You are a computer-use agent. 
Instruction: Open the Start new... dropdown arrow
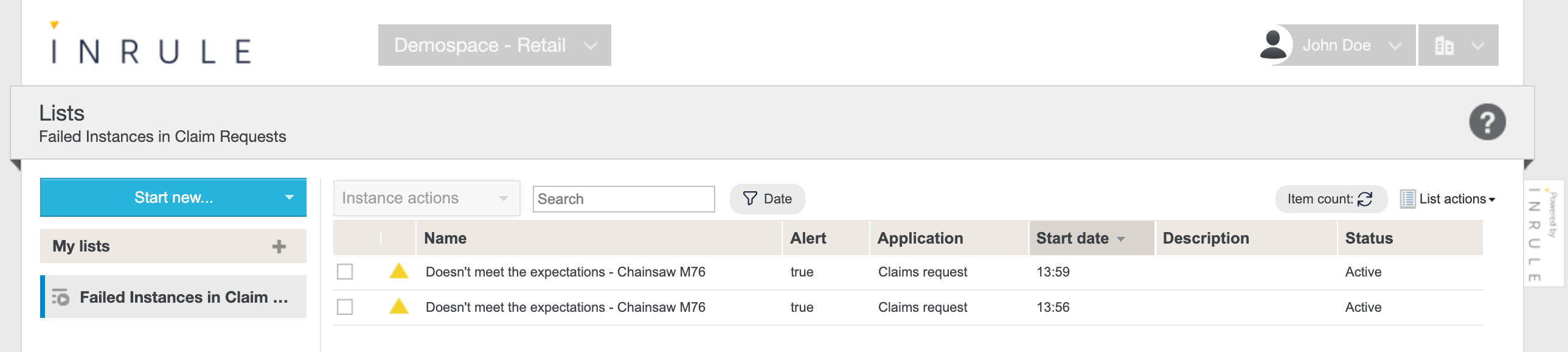(289, 198)
